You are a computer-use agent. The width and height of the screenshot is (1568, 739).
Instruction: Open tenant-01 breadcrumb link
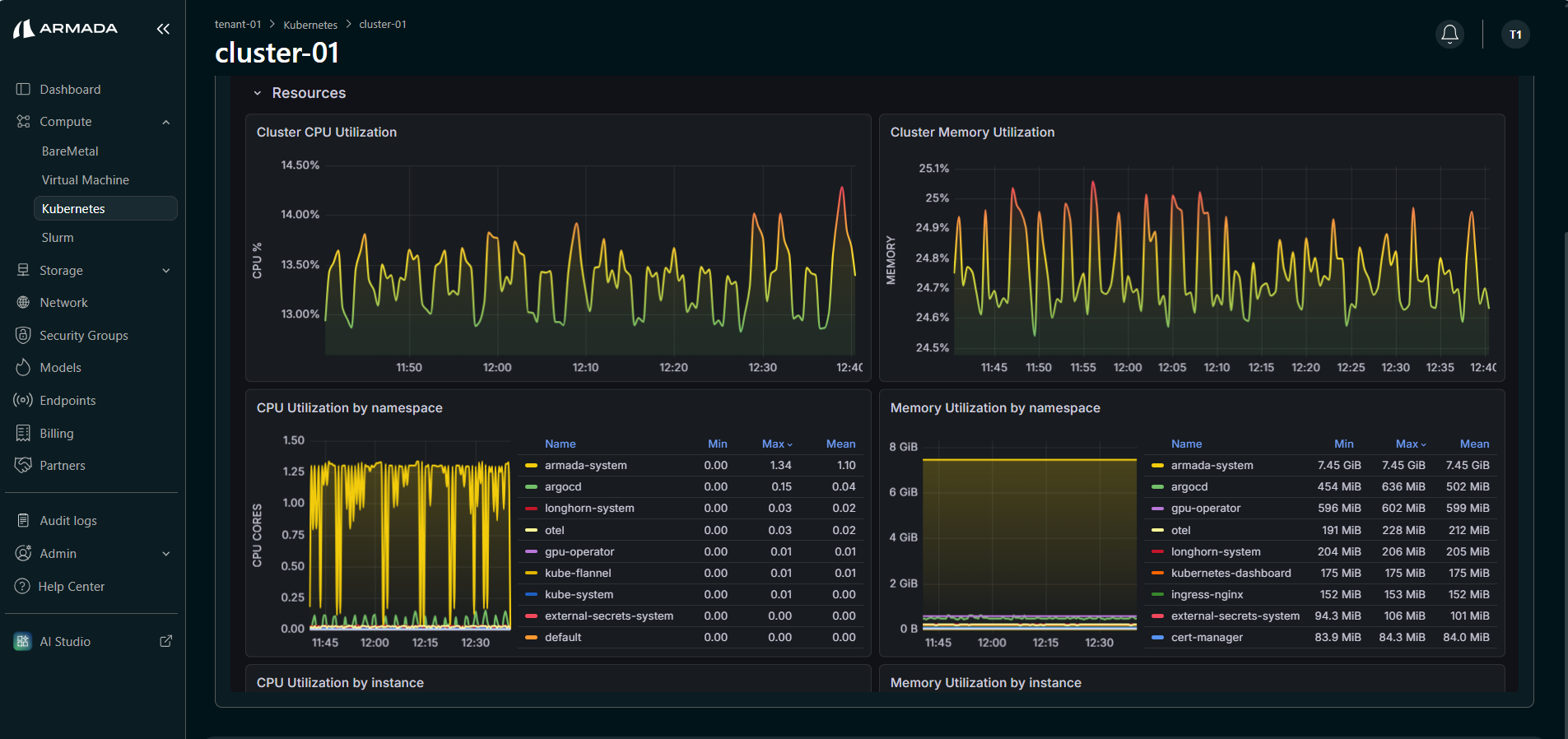238,25
